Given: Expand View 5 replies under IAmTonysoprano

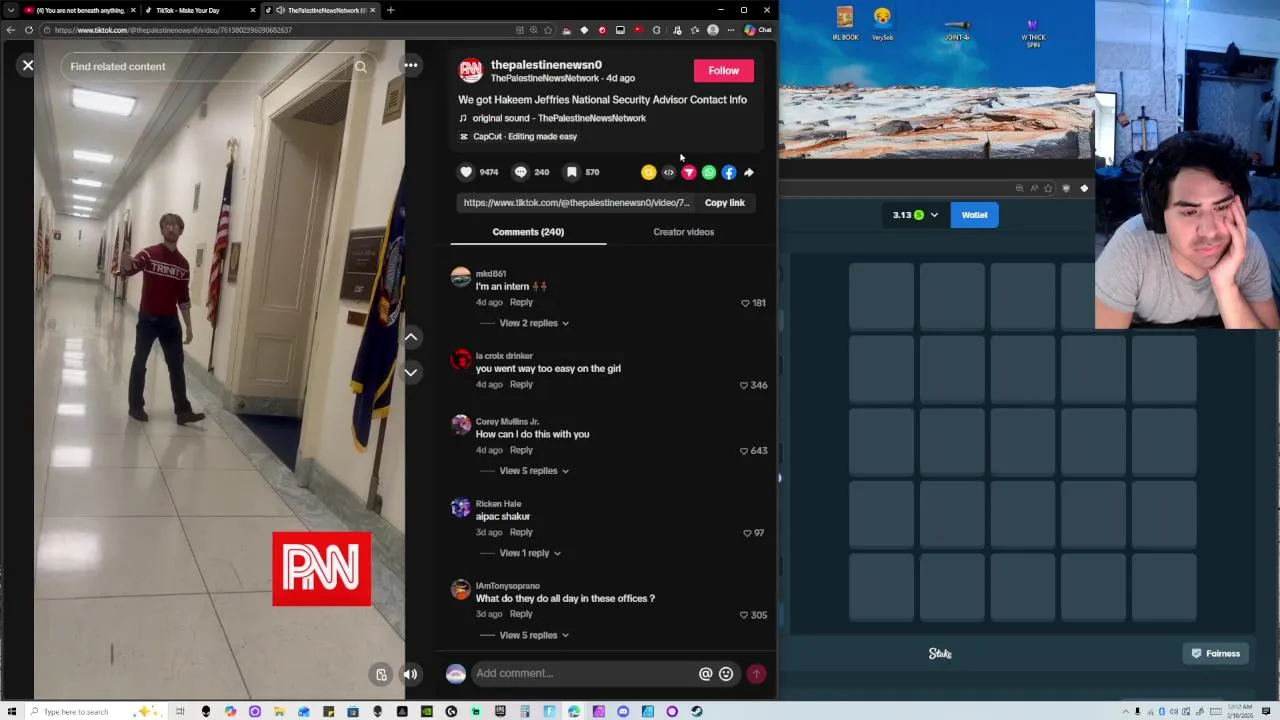Looking at the screenshot, I should coord(534,635).
